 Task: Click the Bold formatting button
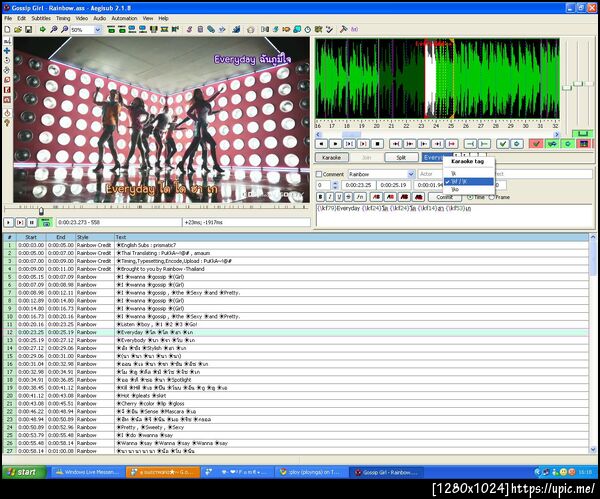click(321, 197)
